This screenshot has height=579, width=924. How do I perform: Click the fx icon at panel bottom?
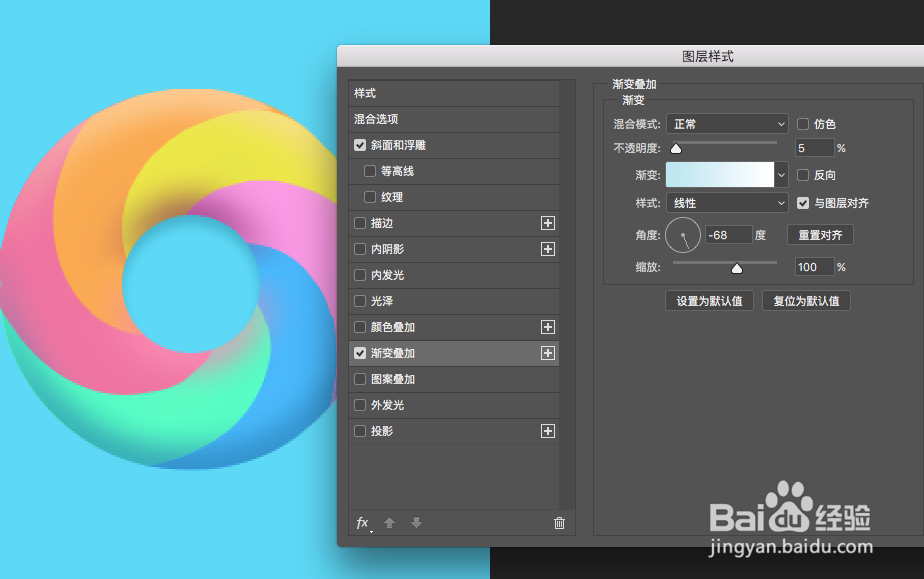pos(362,522)
